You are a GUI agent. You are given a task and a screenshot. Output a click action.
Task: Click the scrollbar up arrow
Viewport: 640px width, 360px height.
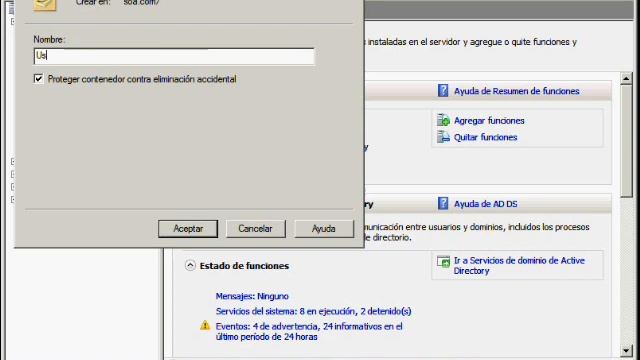(626, 78)
